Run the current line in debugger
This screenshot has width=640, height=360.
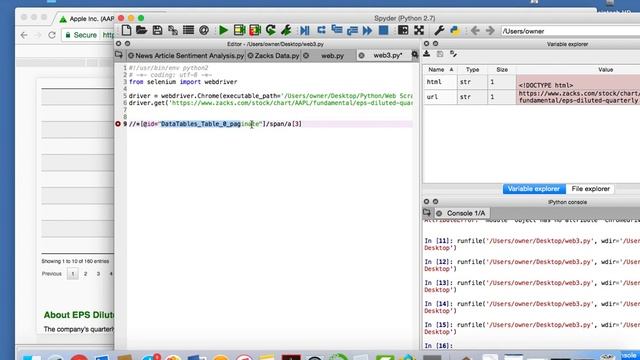click(x=321, y=30)
